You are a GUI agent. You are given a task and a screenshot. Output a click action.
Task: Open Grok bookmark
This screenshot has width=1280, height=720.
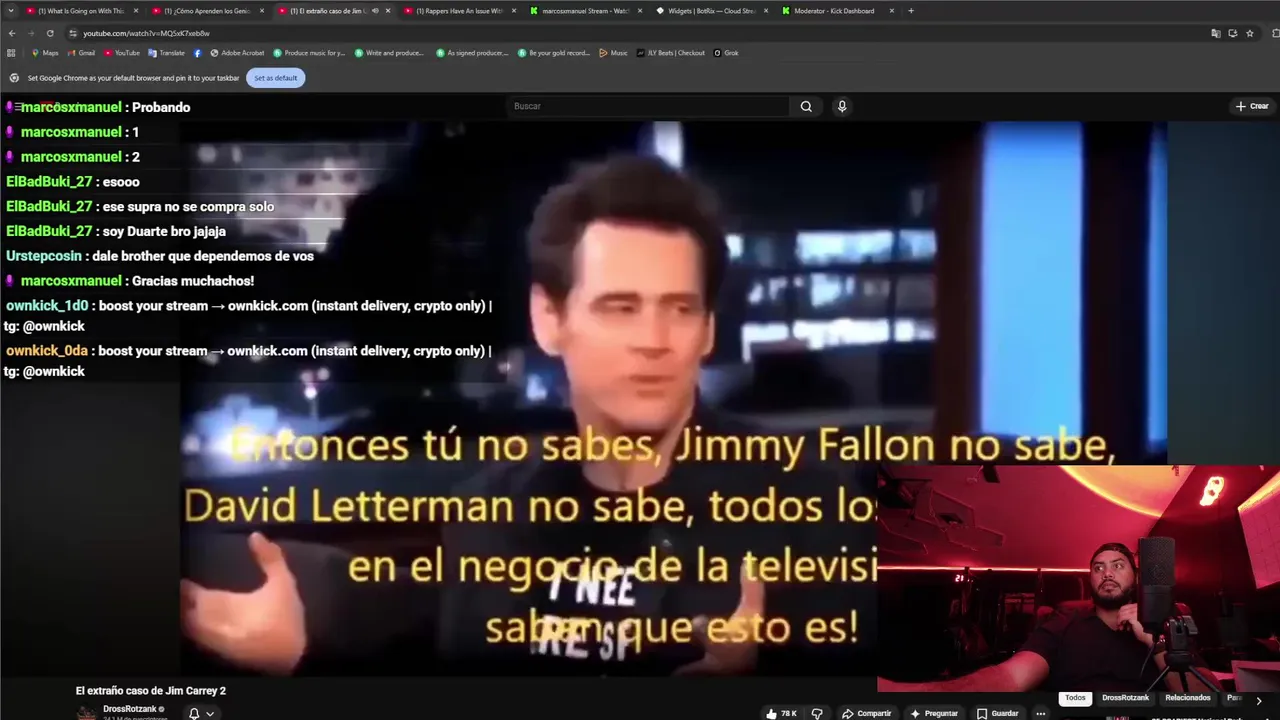pyautogui.click(x=726, y=53)
